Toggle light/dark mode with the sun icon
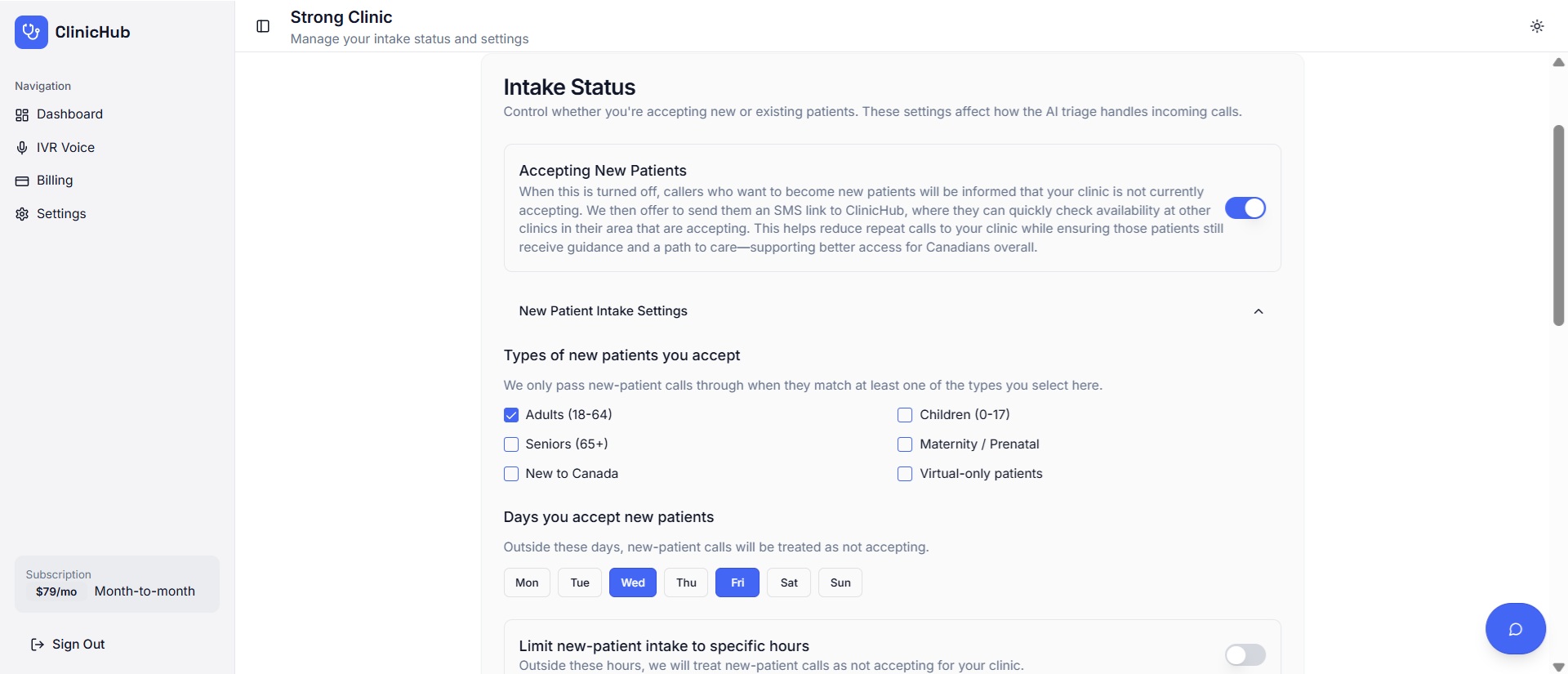The width and height of the screenshot is (1568, 674). click(x=1536, y=26)
